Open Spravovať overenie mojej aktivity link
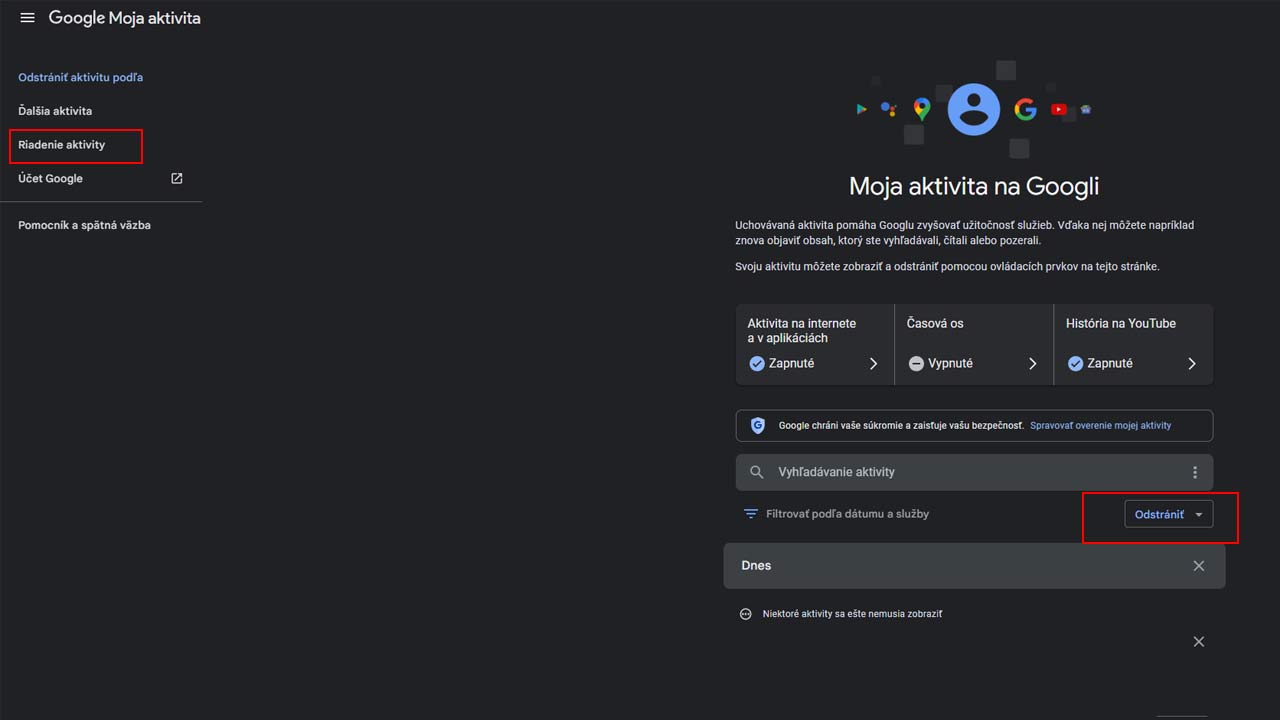The image size is (1280, 720). 1100,425
